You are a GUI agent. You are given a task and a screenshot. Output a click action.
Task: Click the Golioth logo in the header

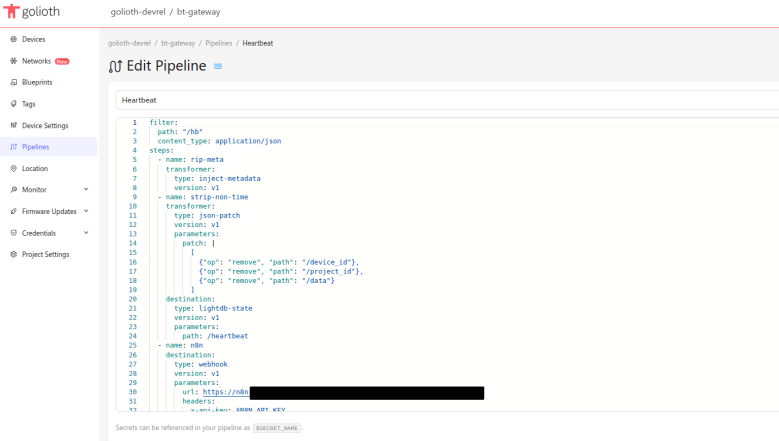click(x=31, y=11)
